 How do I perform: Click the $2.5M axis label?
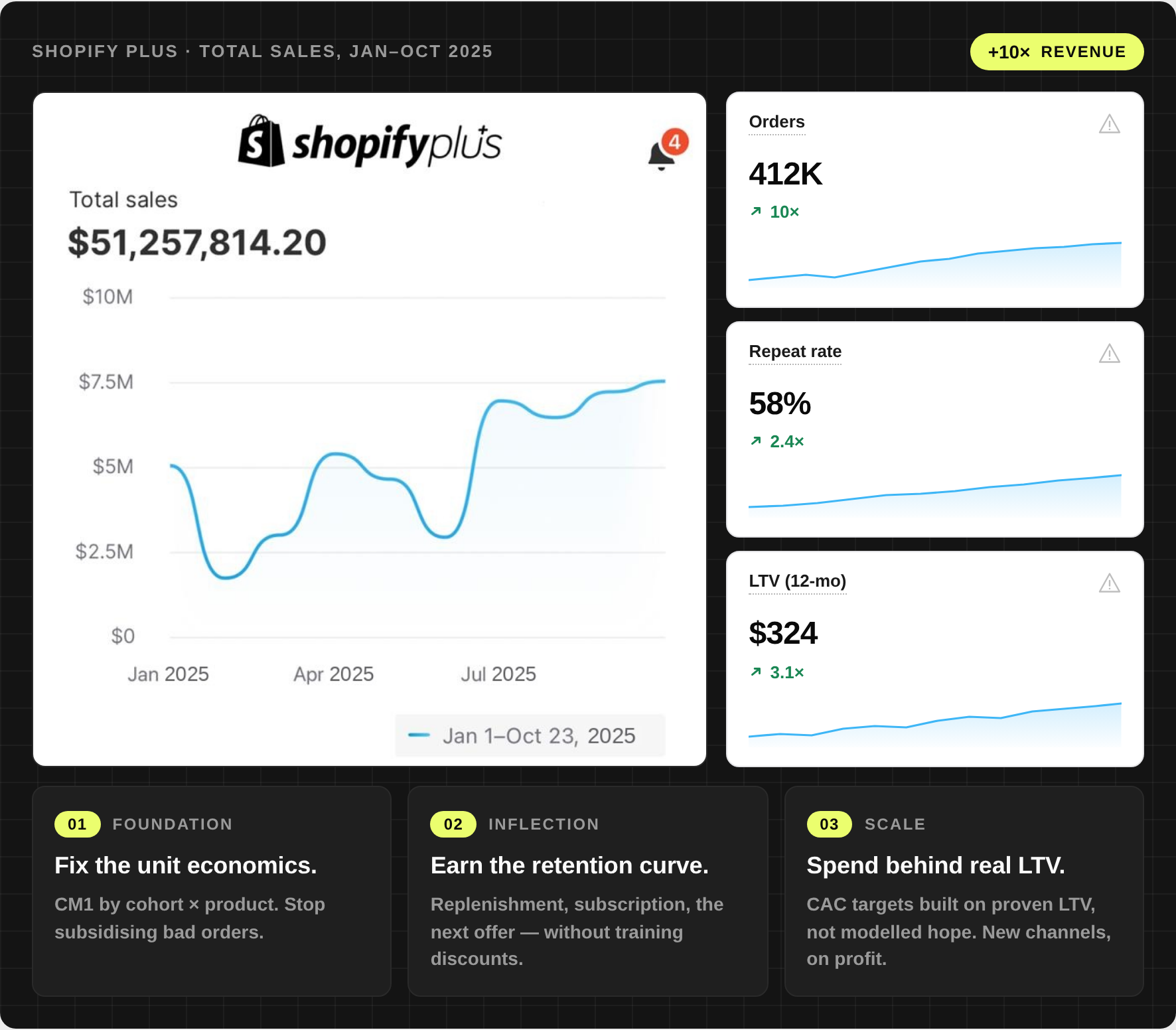click(x=104, y=552)
